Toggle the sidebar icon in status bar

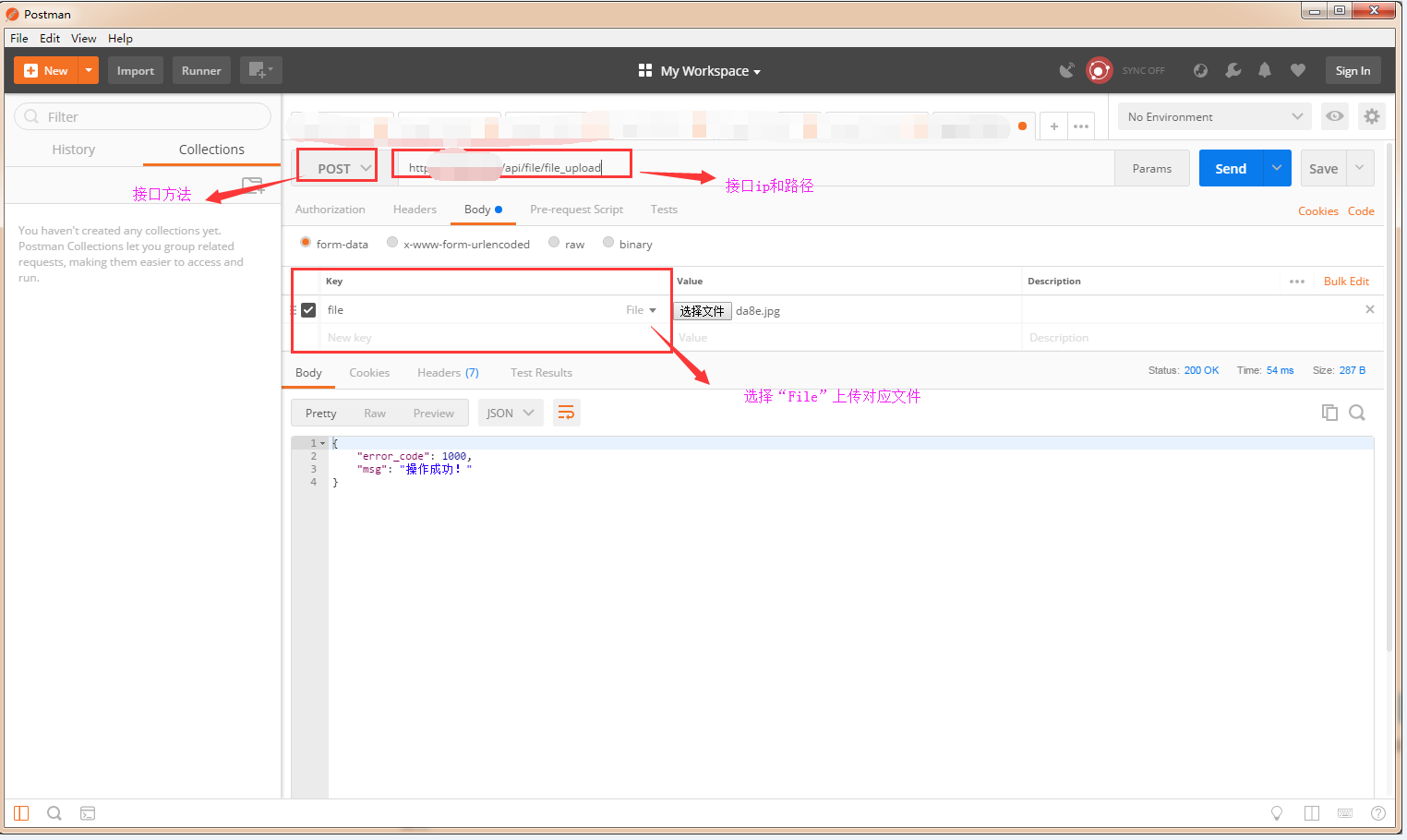21,813
